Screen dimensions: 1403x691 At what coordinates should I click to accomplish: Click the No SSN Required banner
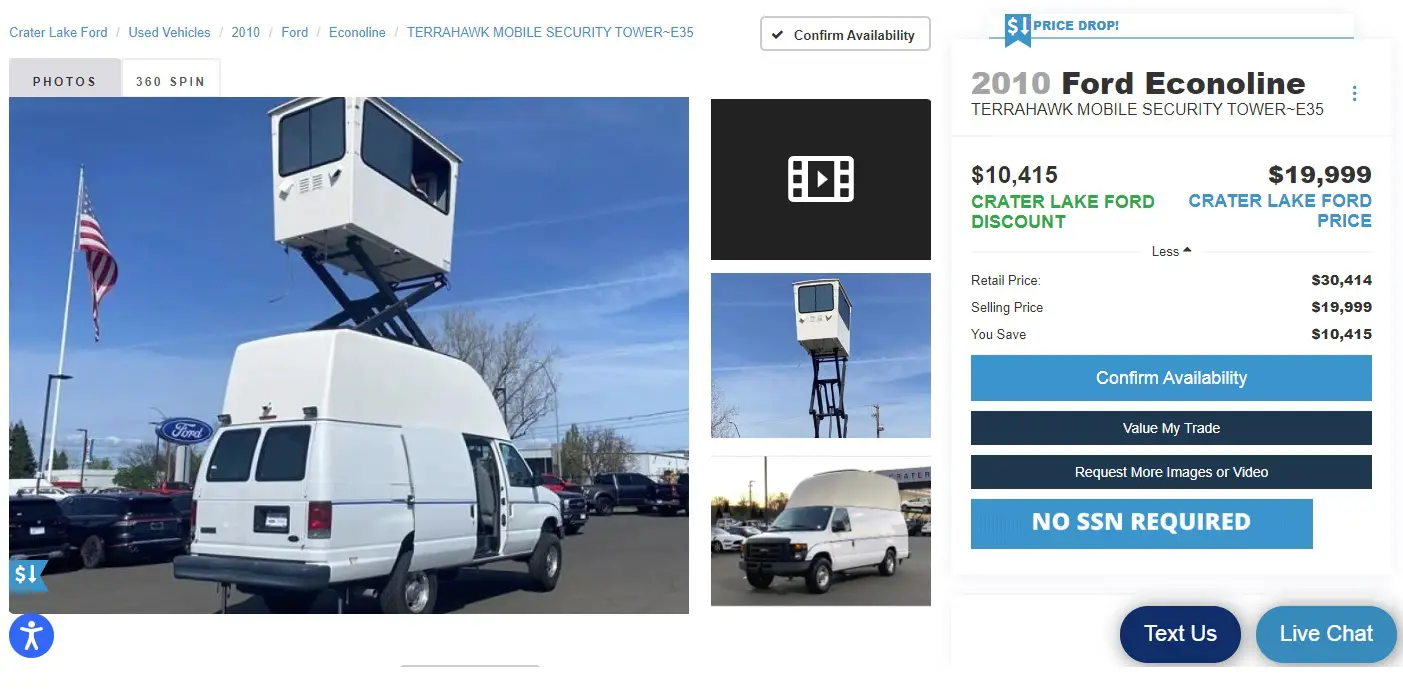pyautogui.click(x=1141, y=523)
